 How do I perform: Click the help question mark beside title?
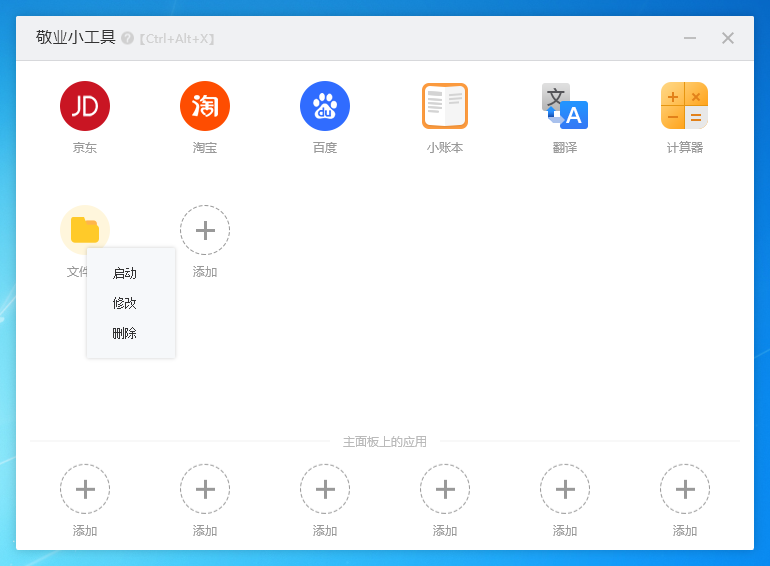click(x=127, y=38)
